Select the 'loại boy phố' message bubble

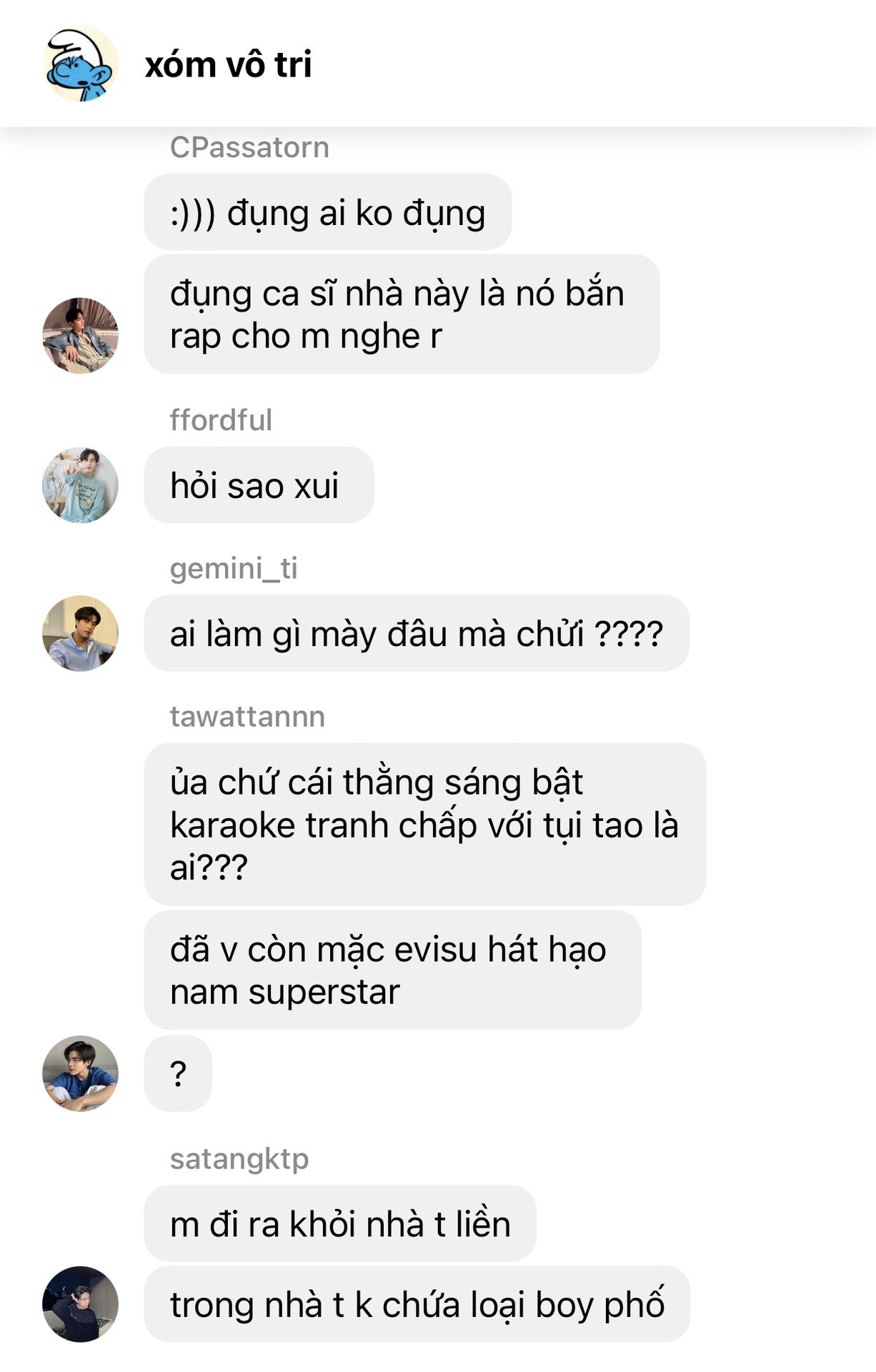point(417,1304)
